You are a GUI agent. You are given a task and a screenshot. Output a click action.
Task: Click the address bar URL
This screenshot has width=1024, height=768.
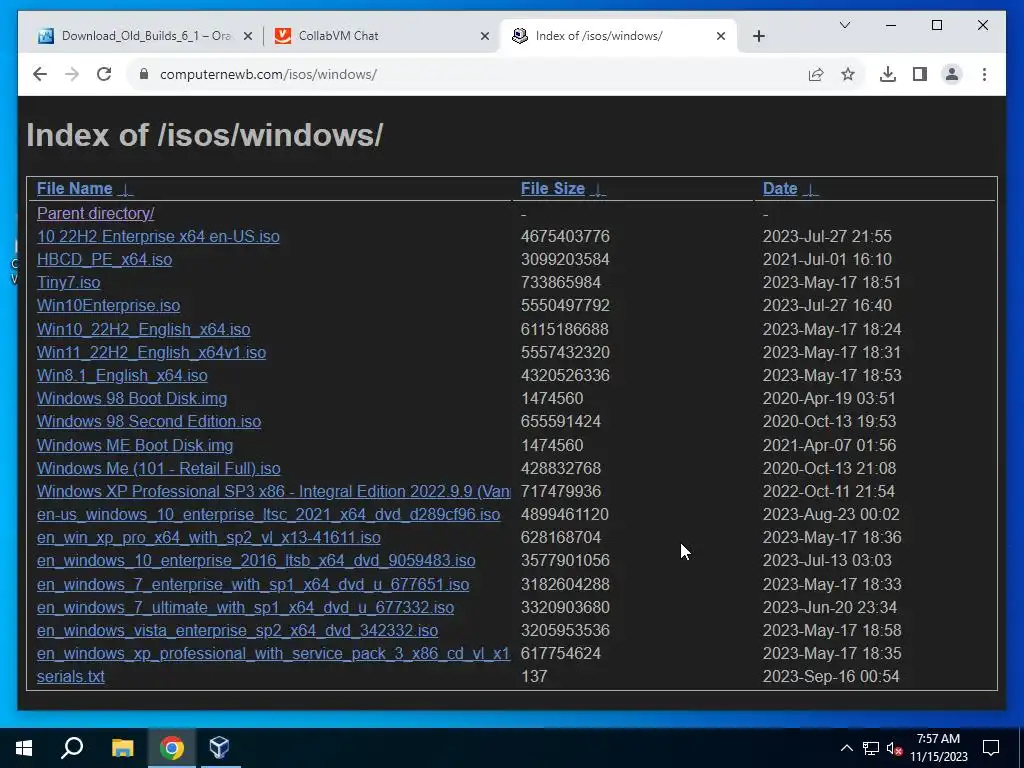pyautogui.click(x=268, y=74)
